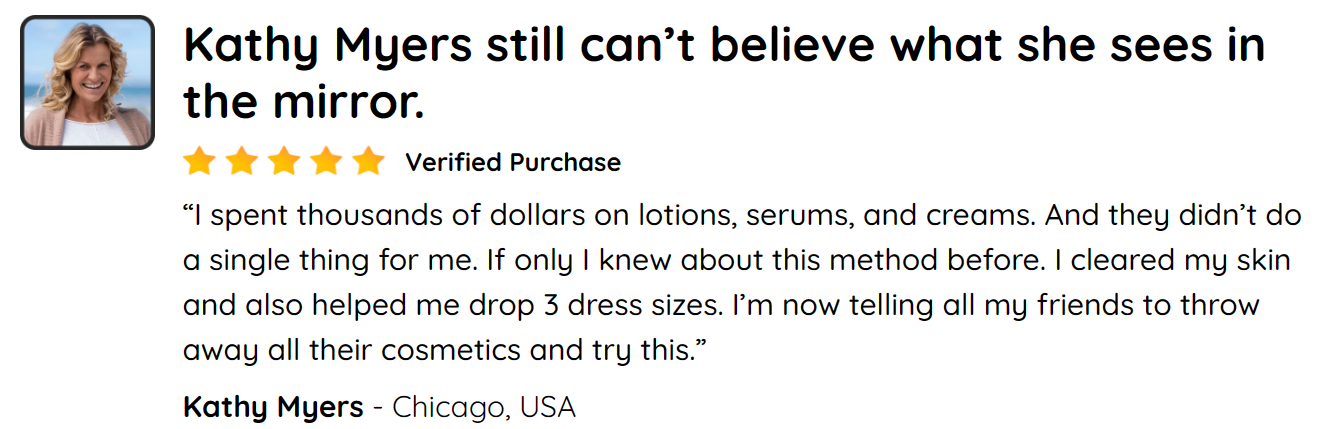
Task: Click the Verified Purchase label
Action: [513, 162]
